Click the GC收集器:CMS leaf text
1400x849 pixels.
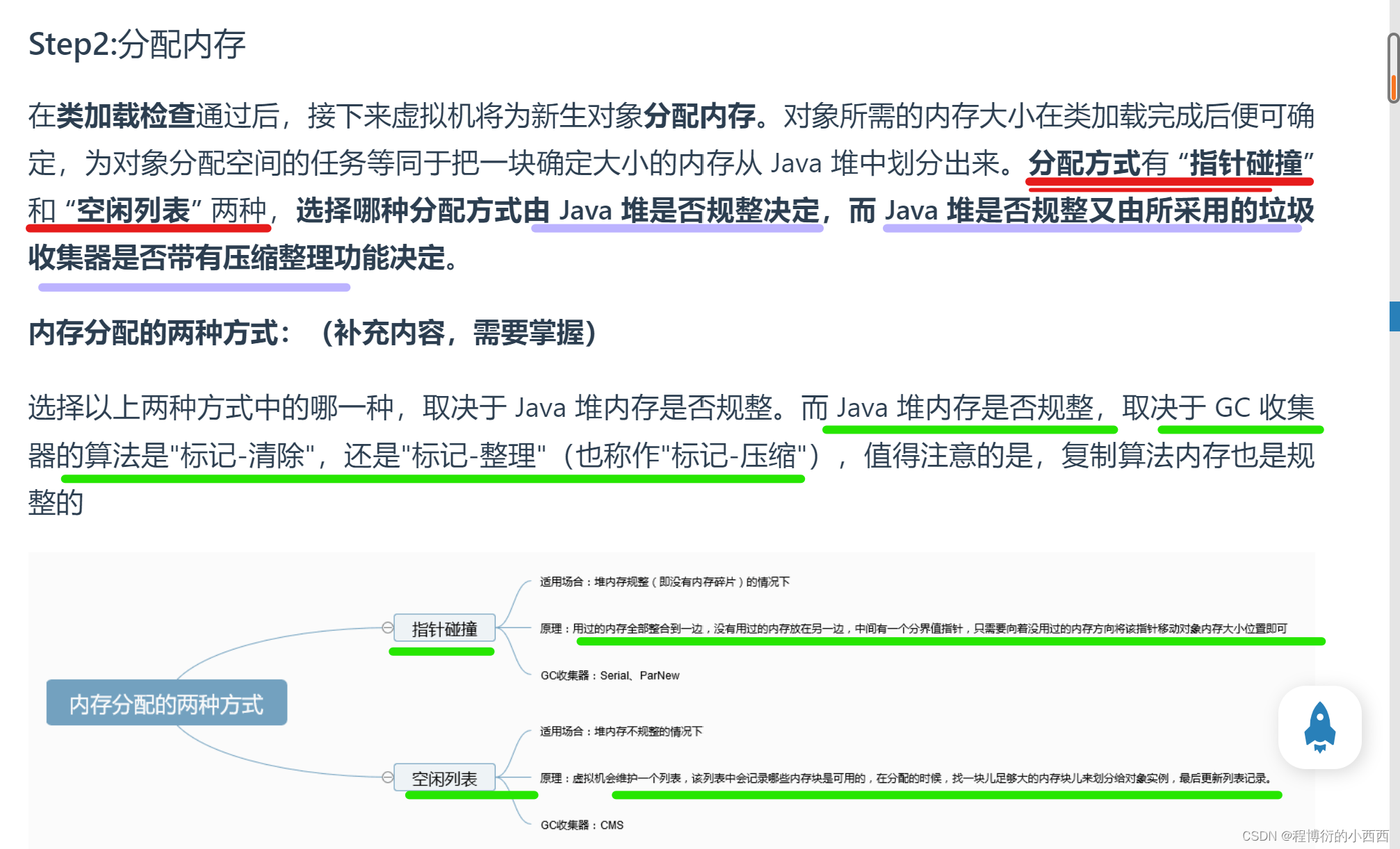582,825
